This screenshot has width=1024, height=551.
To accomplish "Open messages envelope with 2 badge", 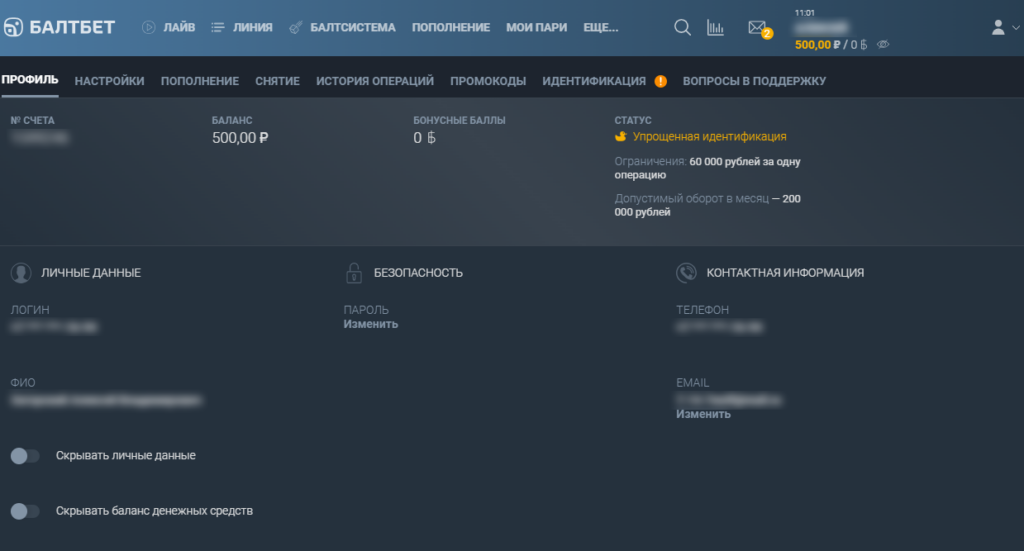I will coord(760,29).
